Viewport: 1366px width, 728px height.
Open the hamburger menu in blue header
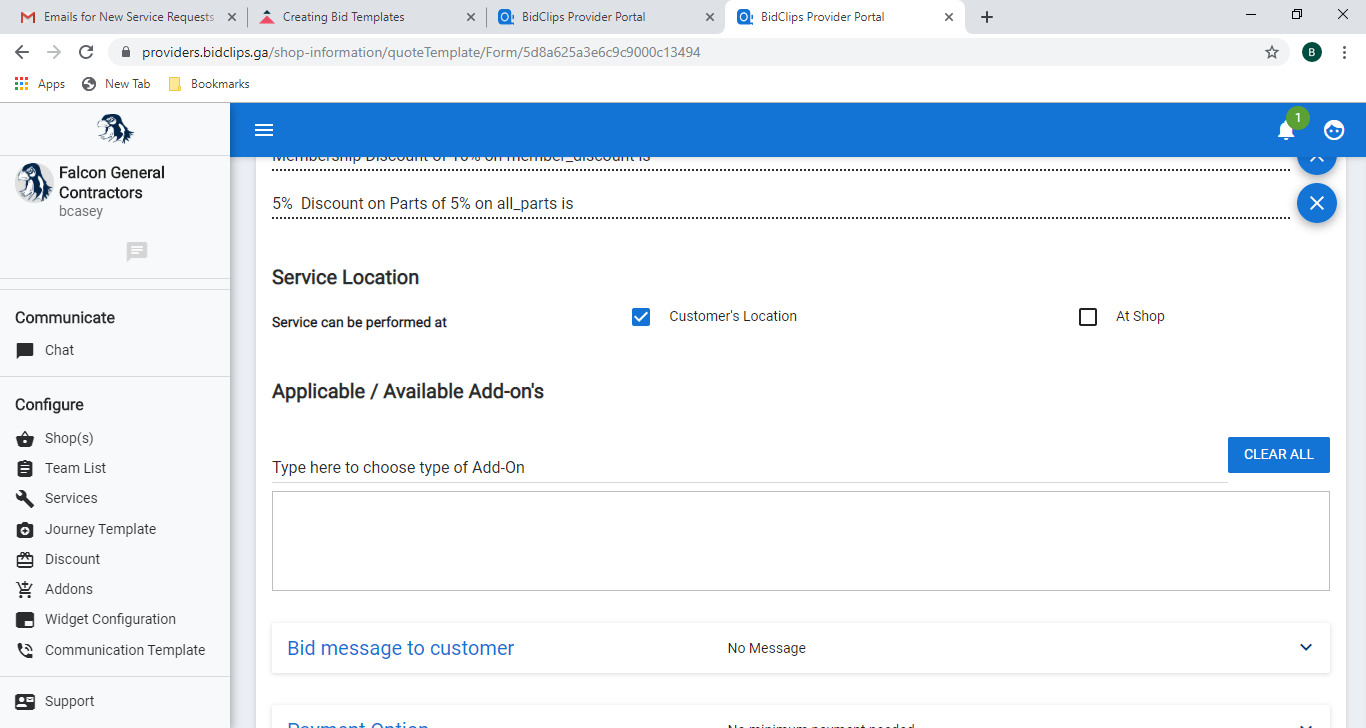264,130
